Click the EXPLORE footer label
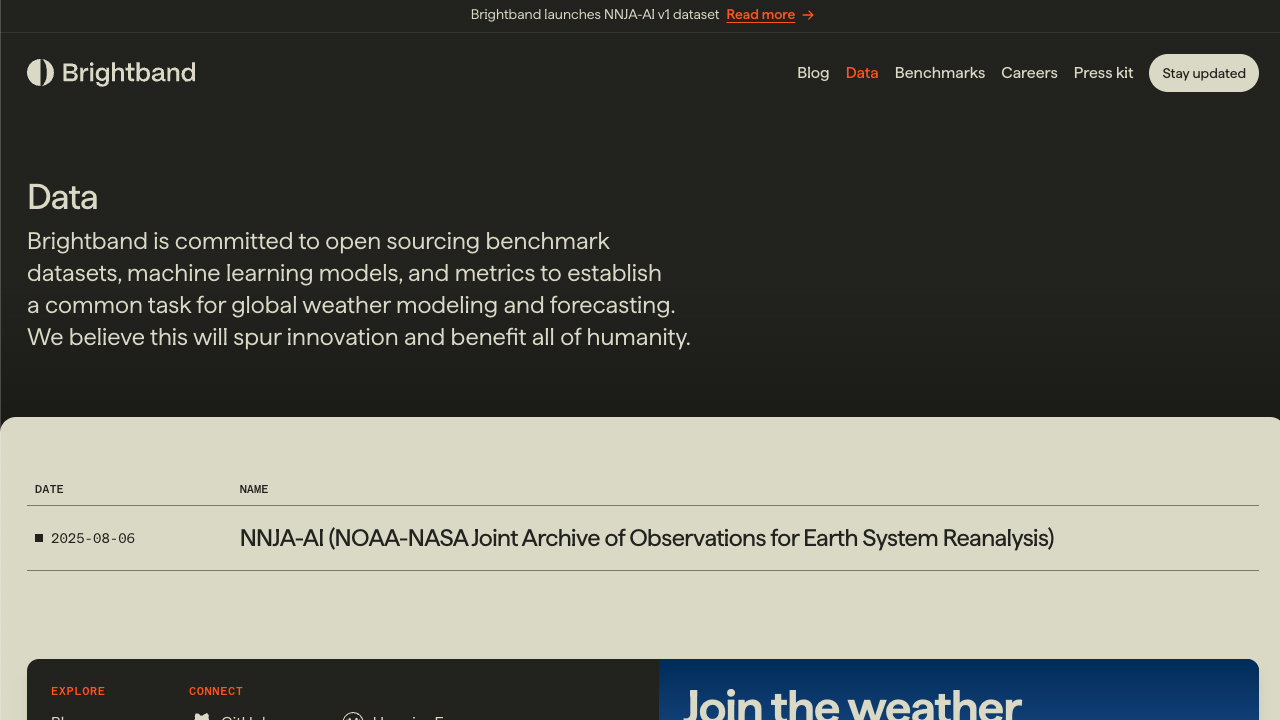Screen dimensions: 1280x720 [78, 691]
